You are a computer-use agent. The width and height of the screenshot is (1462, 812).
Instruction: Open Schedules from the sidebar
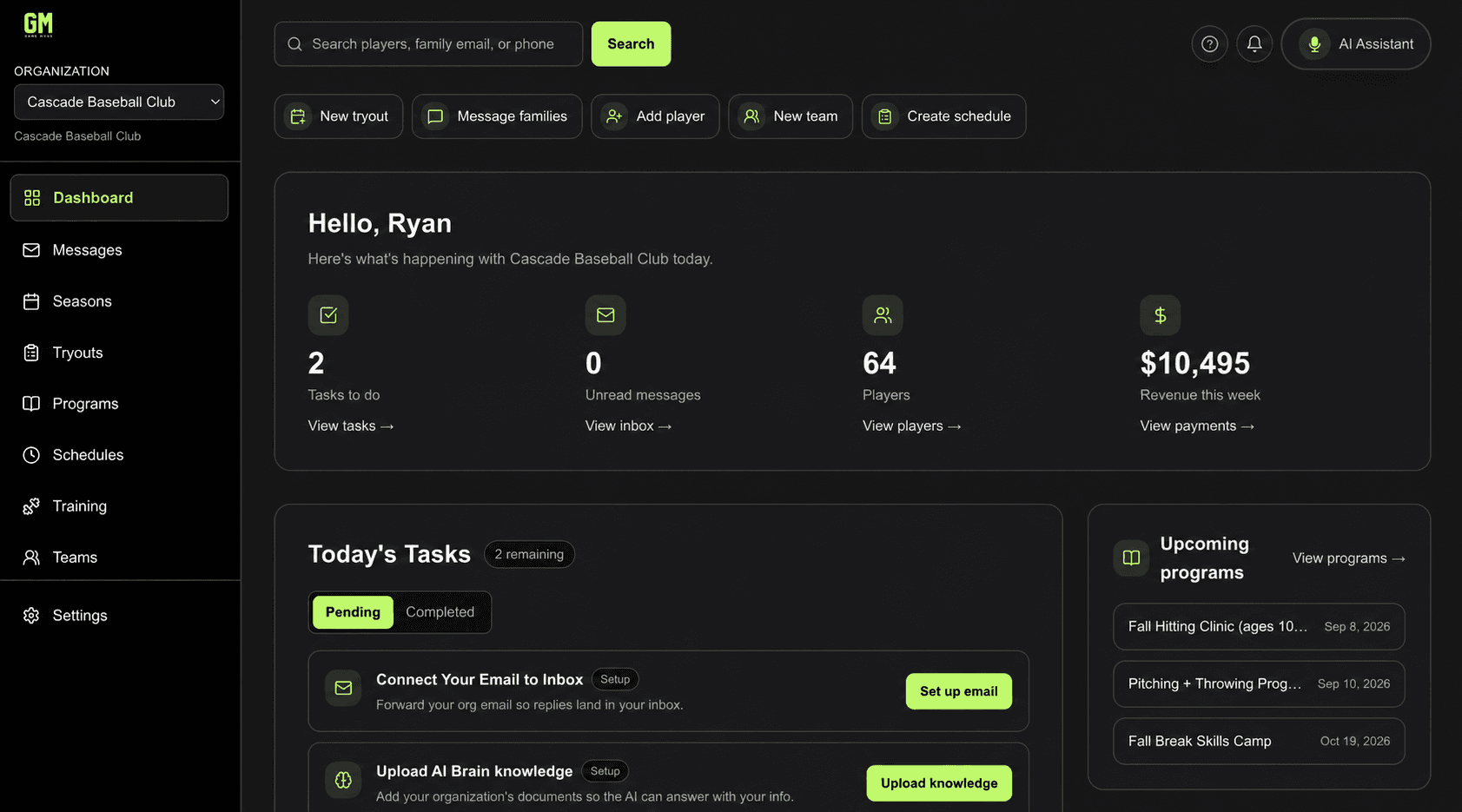click(x=119, y=455)
